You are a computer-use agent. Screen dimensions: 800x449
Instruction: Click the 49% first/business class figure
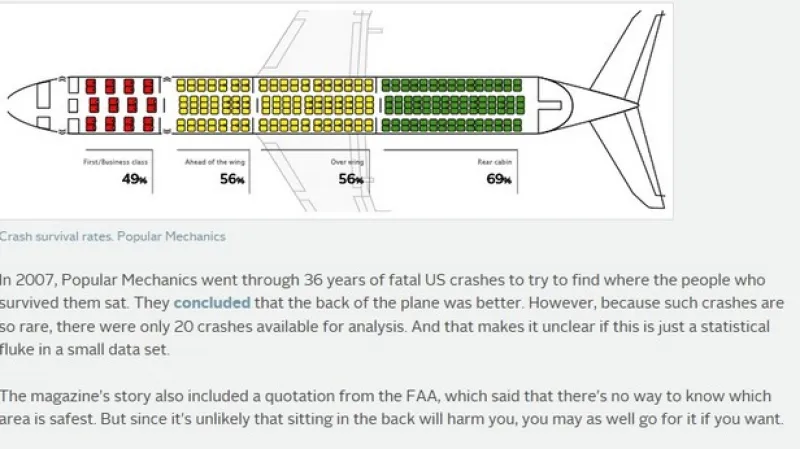tap(134, 180)
